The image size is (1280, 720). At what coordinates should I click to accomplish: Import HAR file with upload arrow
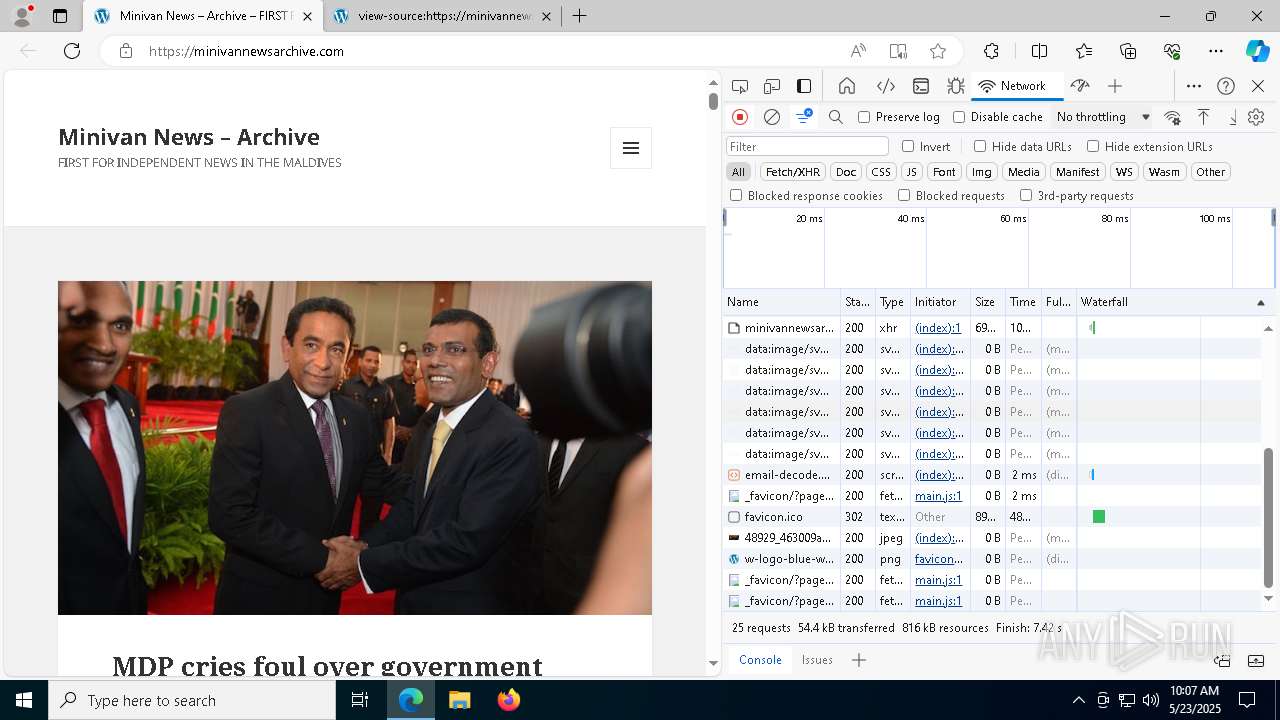pos(1204,117)
